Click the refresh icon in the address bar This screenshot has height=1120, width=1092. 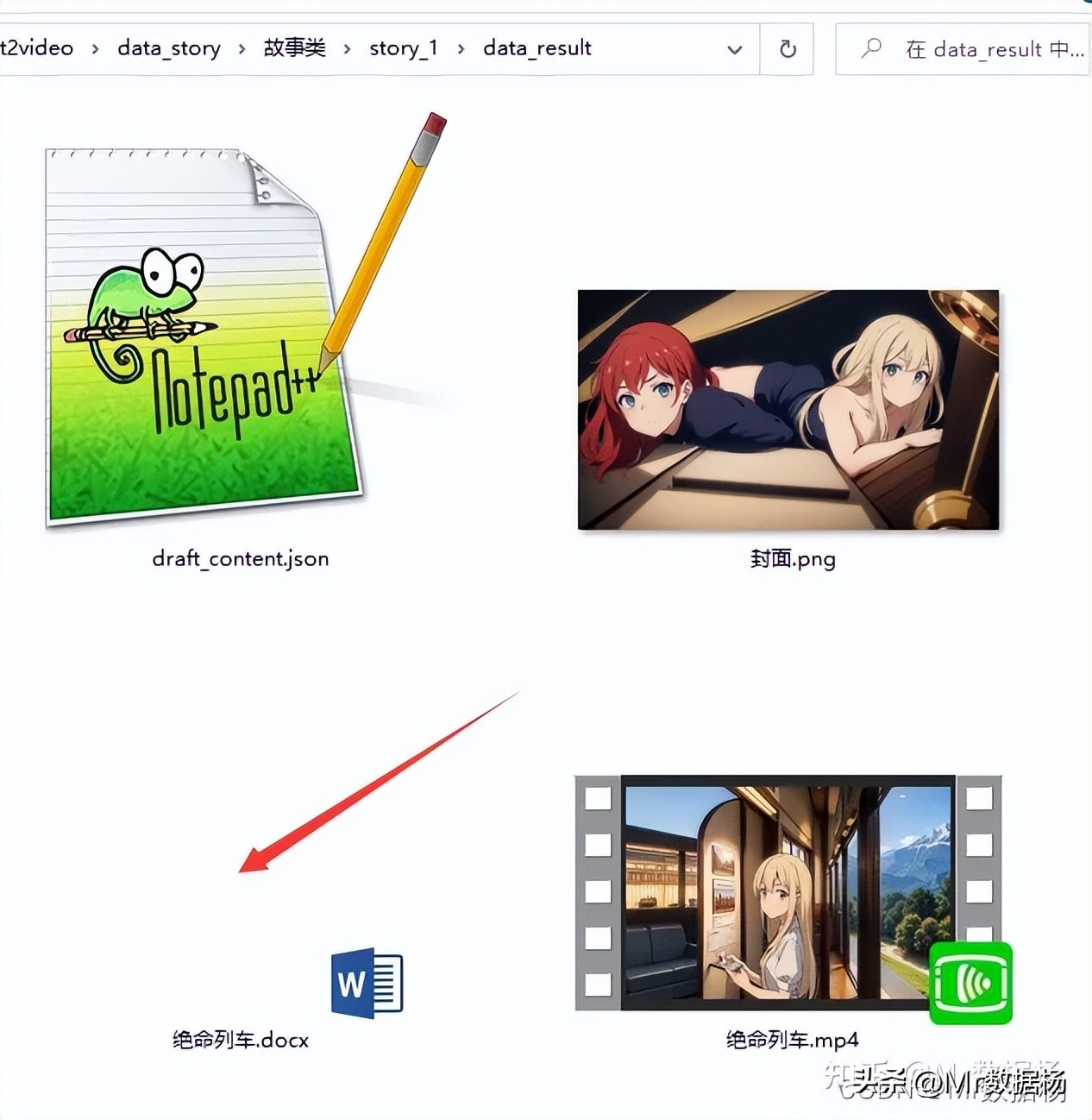coord(787,48)
